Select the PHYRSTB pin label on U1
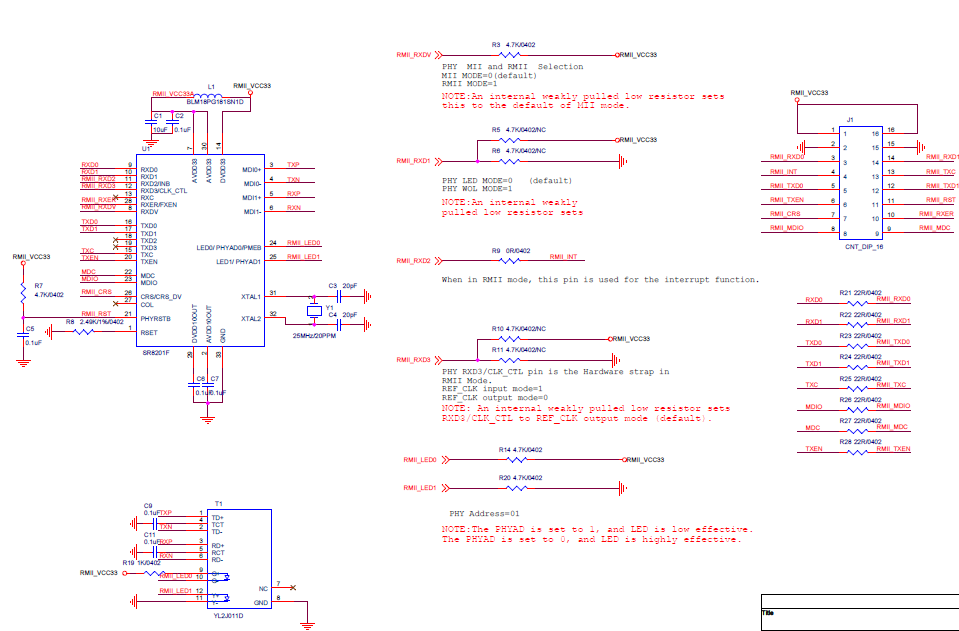This screenshot has width=959, height=631. (x=155, y=319)
